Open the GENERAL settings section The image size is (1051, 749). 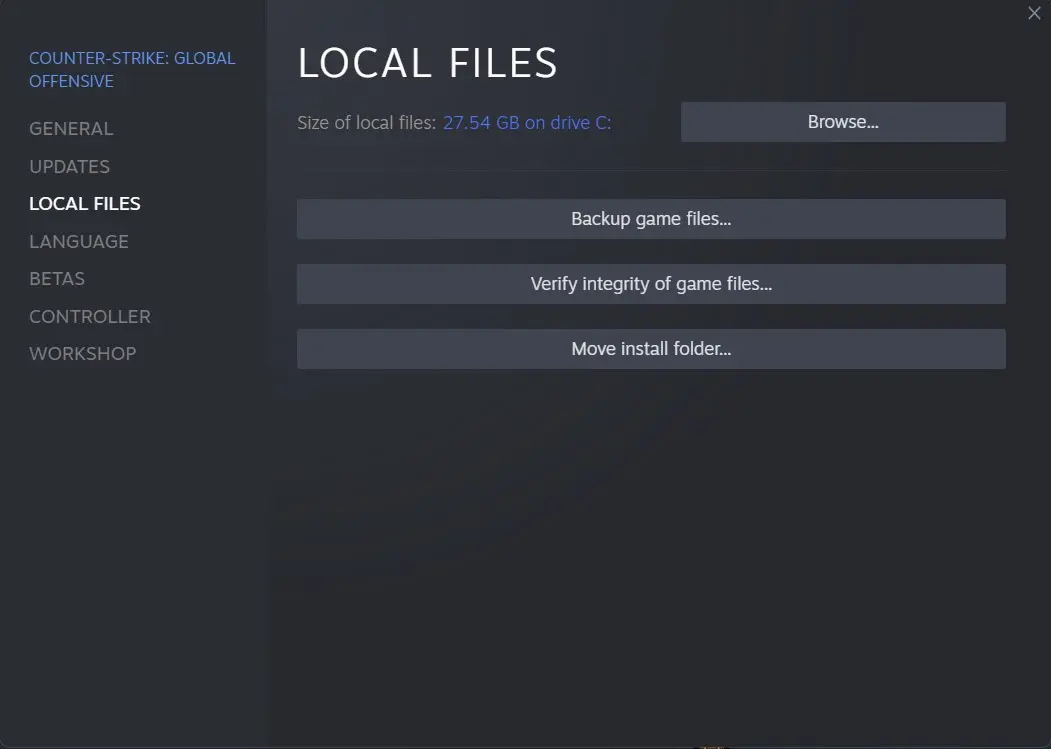(70, 128)
